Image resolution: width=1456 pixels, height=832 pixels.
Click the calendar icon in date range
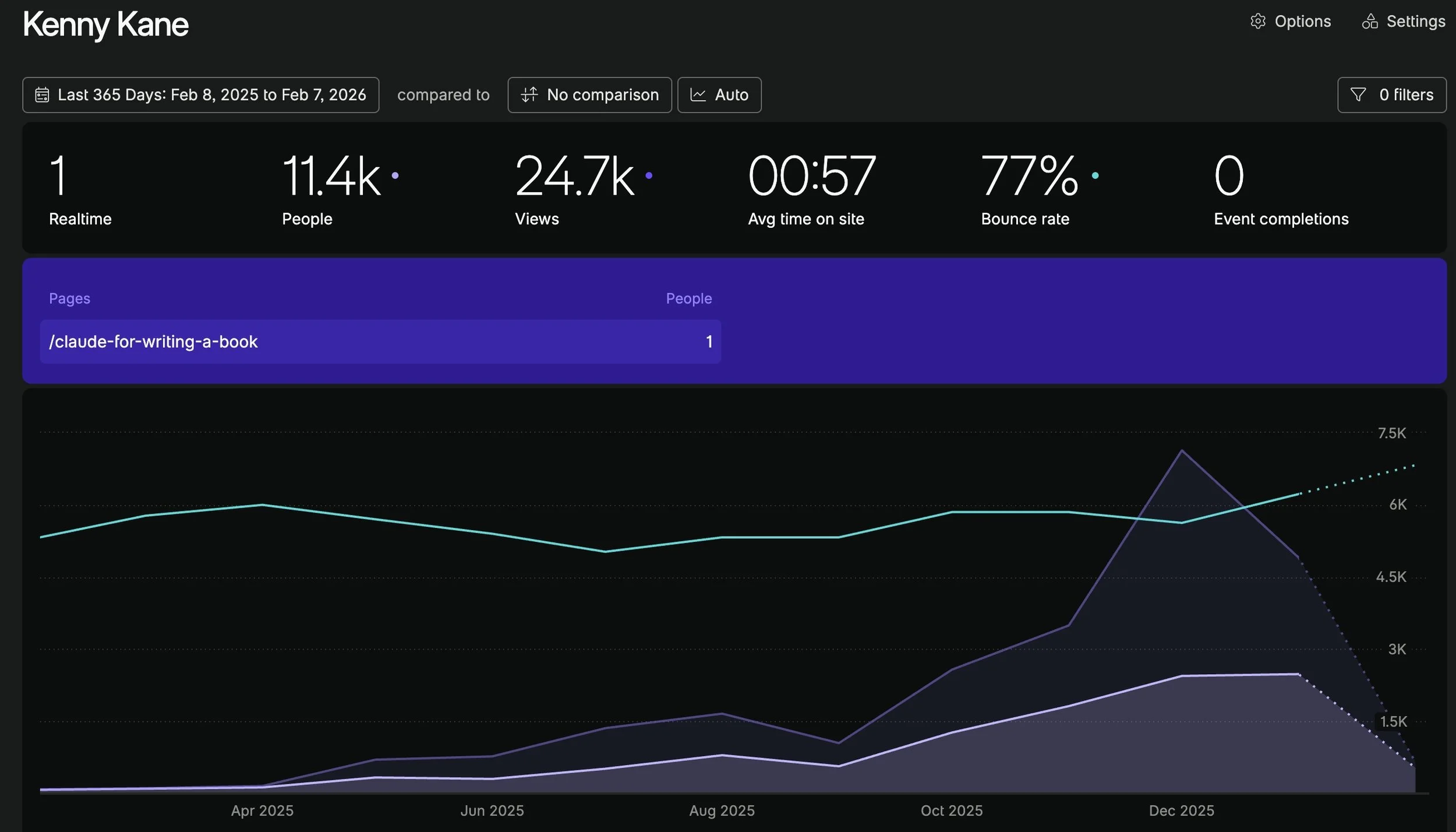(x=42, y=95)
